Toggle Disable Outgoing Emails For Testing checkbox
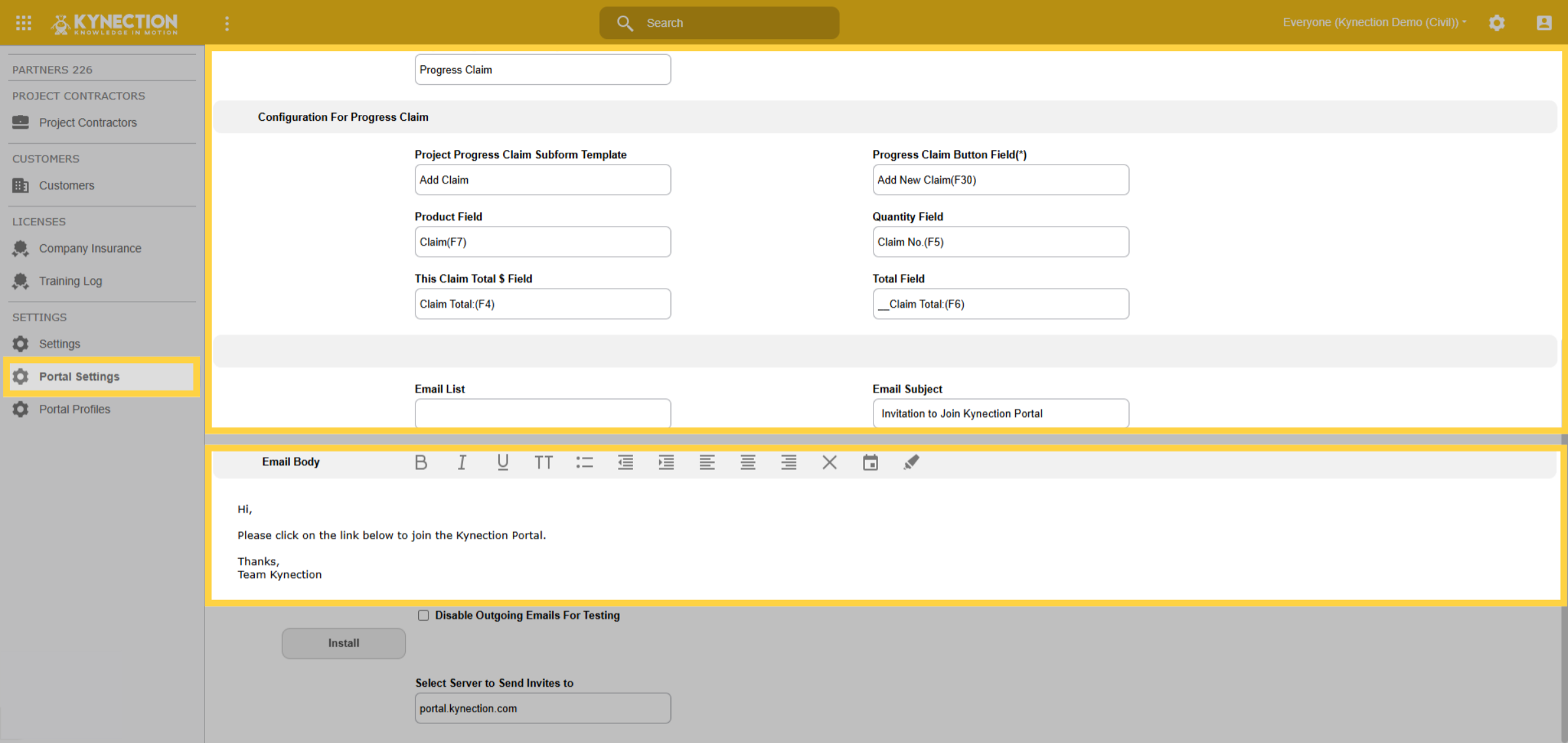This screenshot has height=743, width=1568. (423, 615)
